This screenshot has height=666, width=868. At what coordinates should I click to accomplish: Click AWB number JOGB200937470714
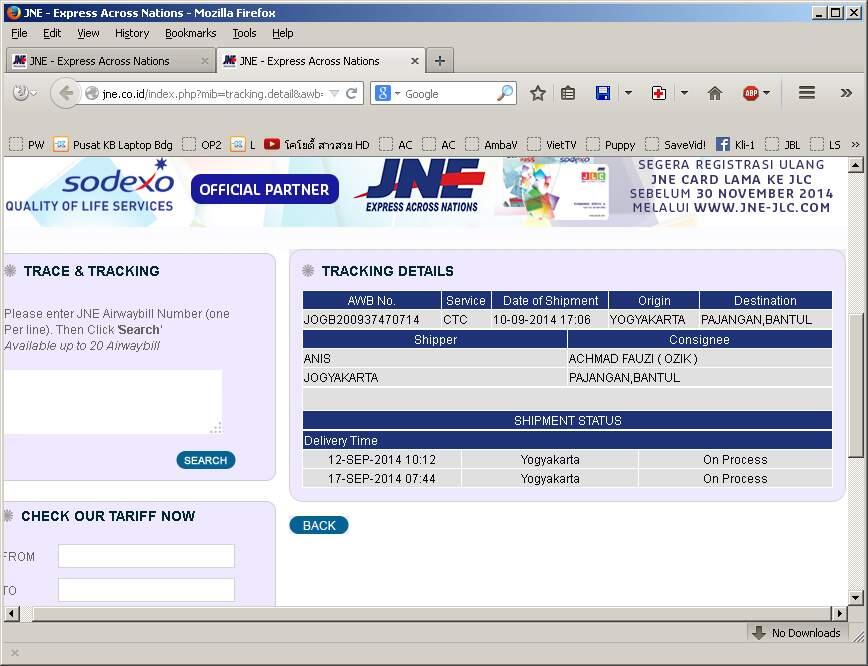[x=361, y=319]
